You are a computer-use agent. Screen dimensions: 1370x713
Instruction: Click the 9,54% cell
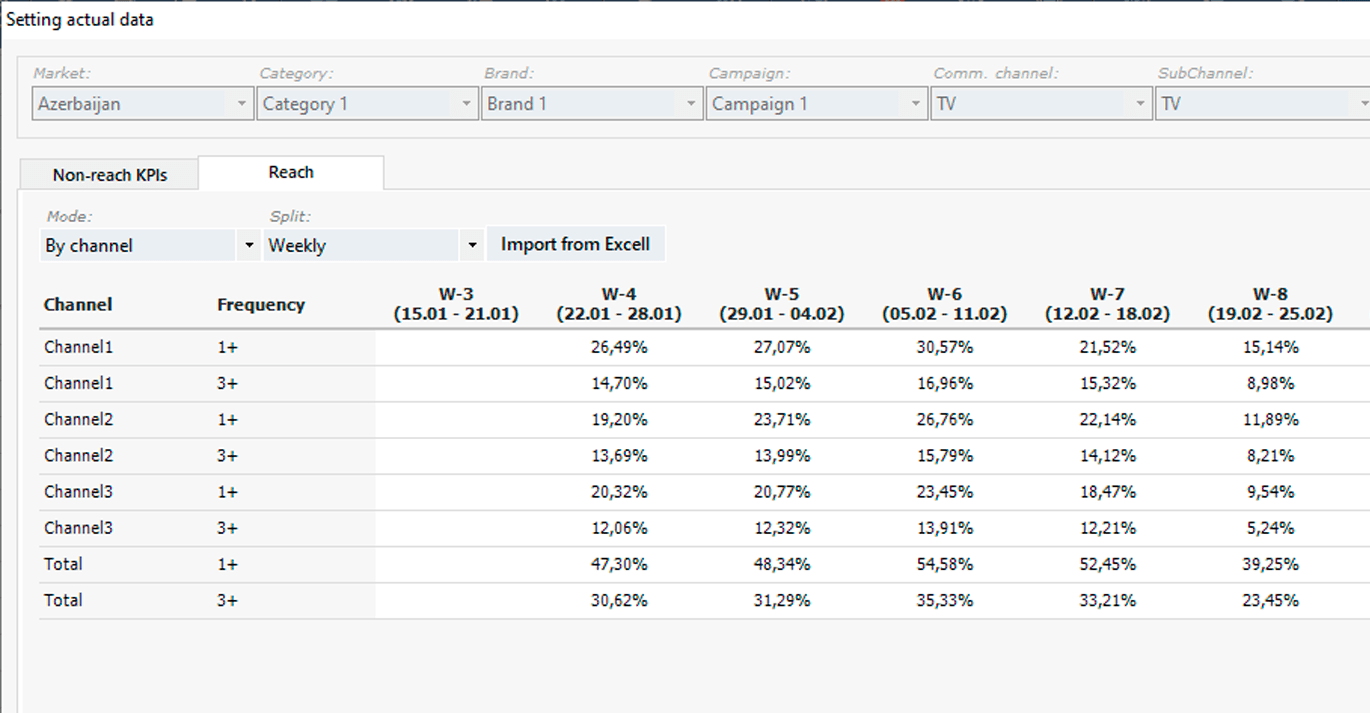1270,492
